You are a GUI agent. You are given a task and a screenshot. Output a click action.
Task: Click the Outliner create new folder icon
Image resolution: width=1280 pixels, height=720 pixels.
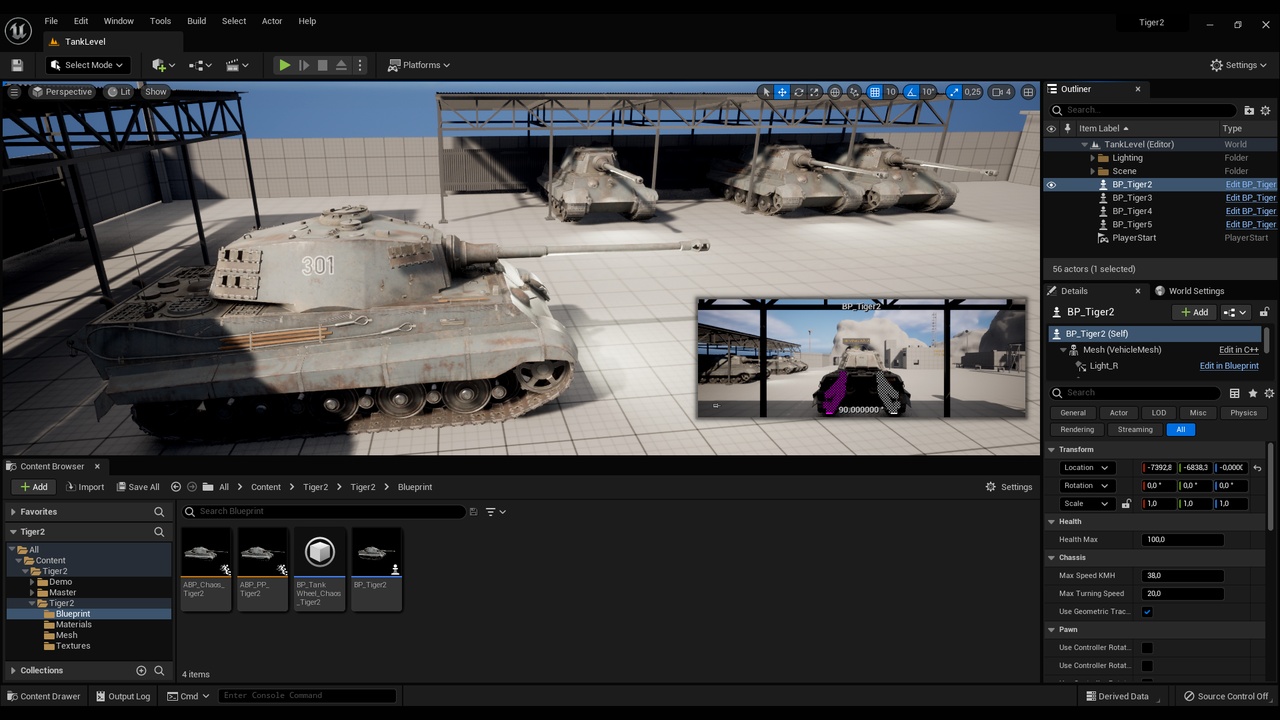[1249, 110]
